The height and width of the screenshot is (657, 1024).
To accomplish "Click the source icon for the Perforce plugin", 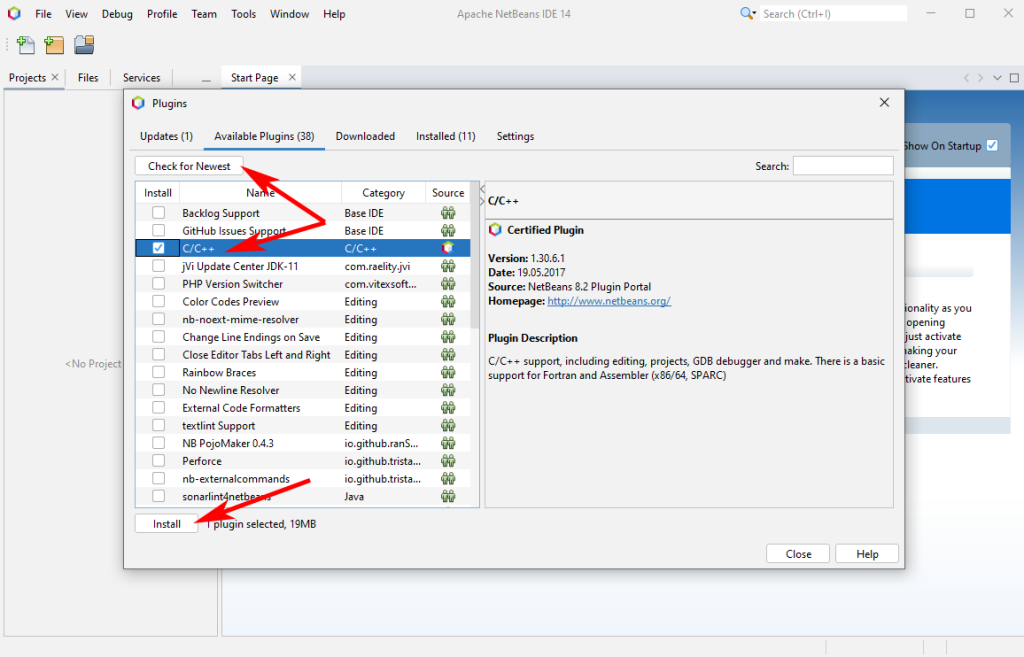I will (x=447, y=460).
